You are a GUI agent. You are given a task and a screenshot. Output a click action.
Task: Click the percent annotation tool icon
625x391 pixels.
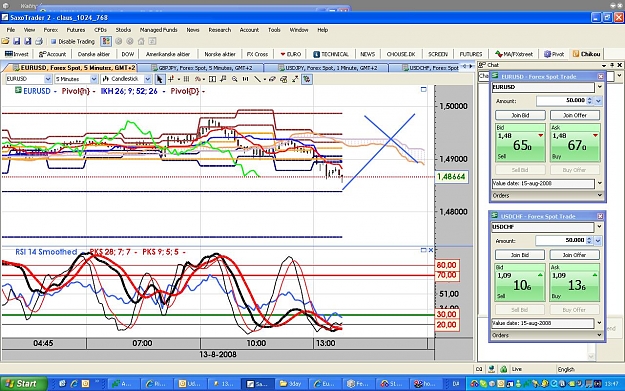197,79
